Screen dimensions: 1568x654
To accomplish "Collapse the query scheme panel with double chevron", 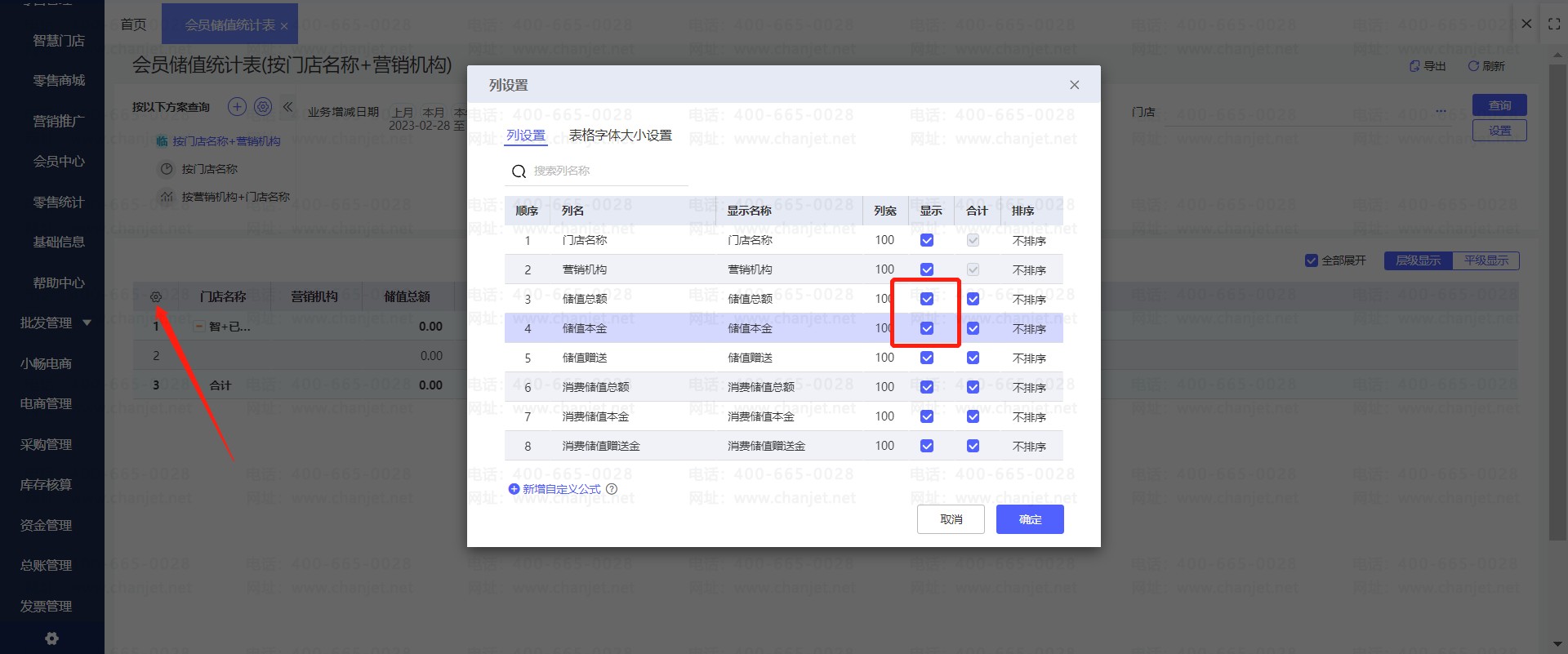I will coord(287,106).
